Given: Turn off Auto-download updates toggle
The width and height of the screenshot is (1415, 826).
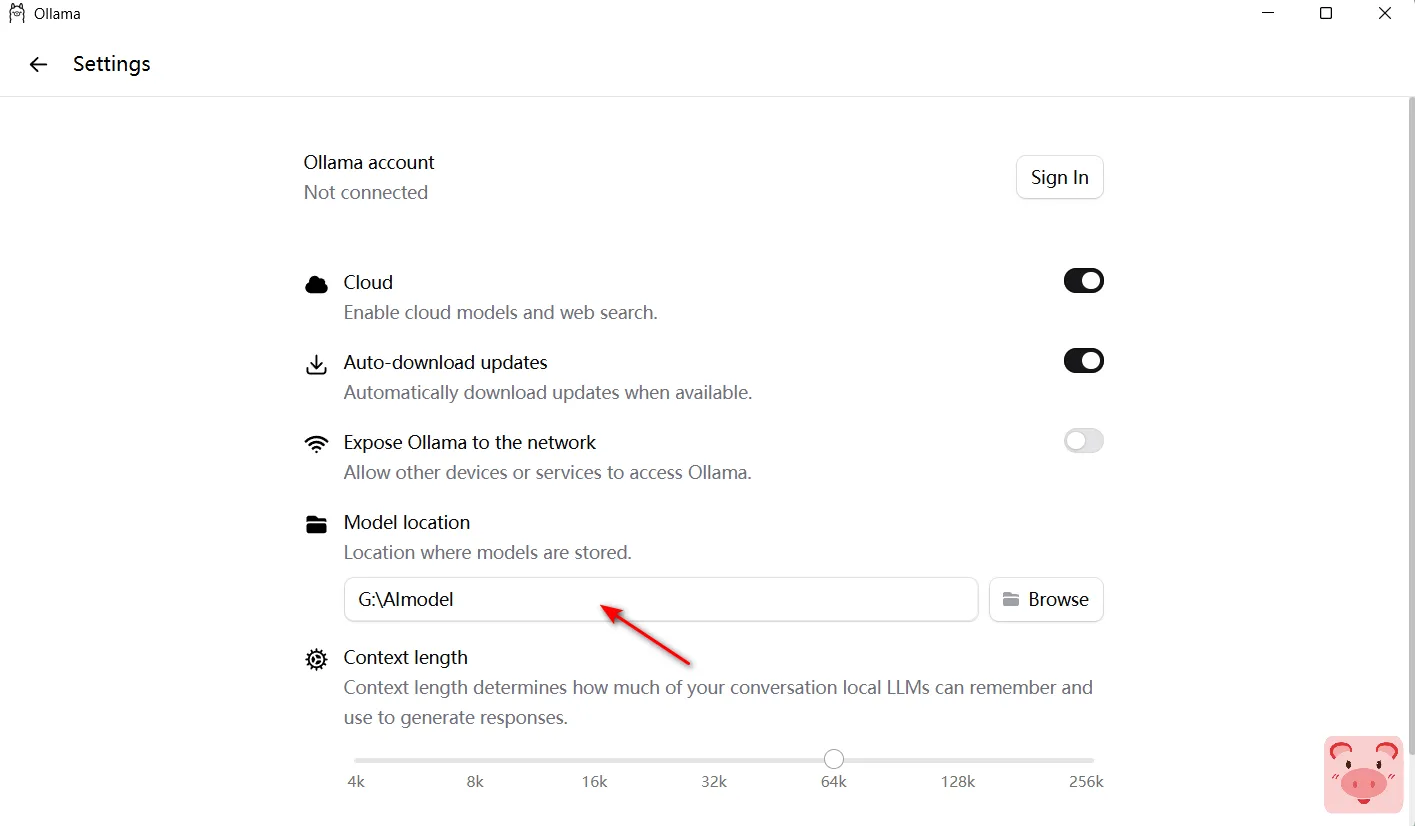Looking at the screenshot, I should point(1083,361).
